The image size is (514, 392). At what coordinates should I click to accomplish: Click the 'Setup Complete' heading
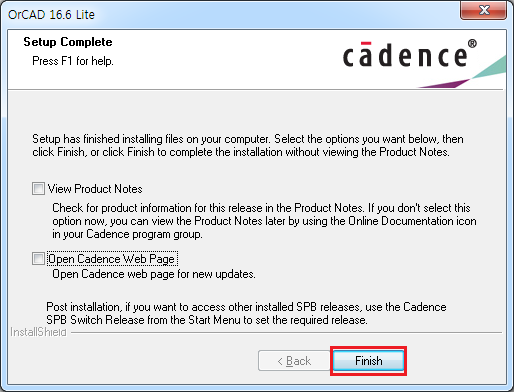pos(68,42)
